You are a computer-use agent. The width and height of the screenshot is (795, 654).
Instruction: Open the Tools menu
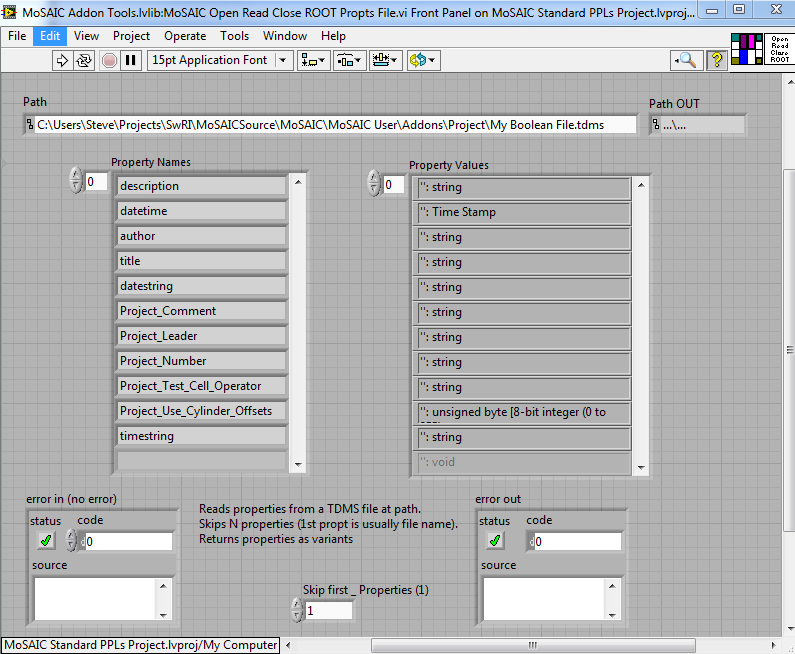[x=234, y=36]
